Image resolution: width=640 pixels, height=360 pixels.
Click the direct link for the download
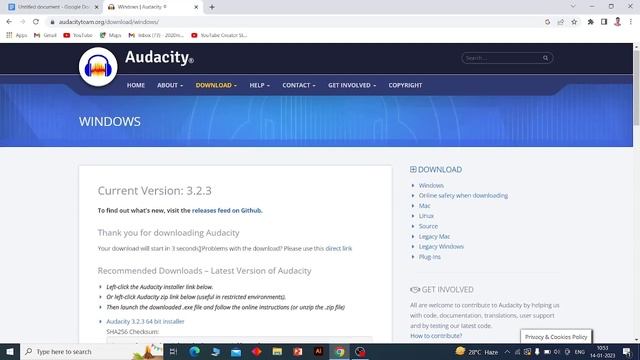[x=338, y=248]
